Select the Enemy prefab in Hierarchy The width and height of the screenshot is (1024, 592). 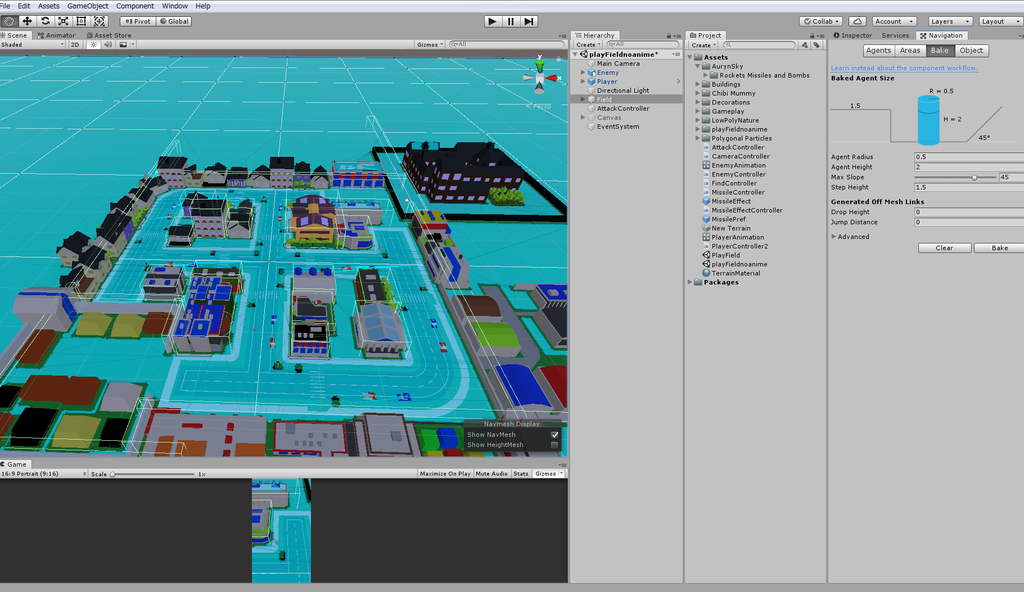(607, 73)
